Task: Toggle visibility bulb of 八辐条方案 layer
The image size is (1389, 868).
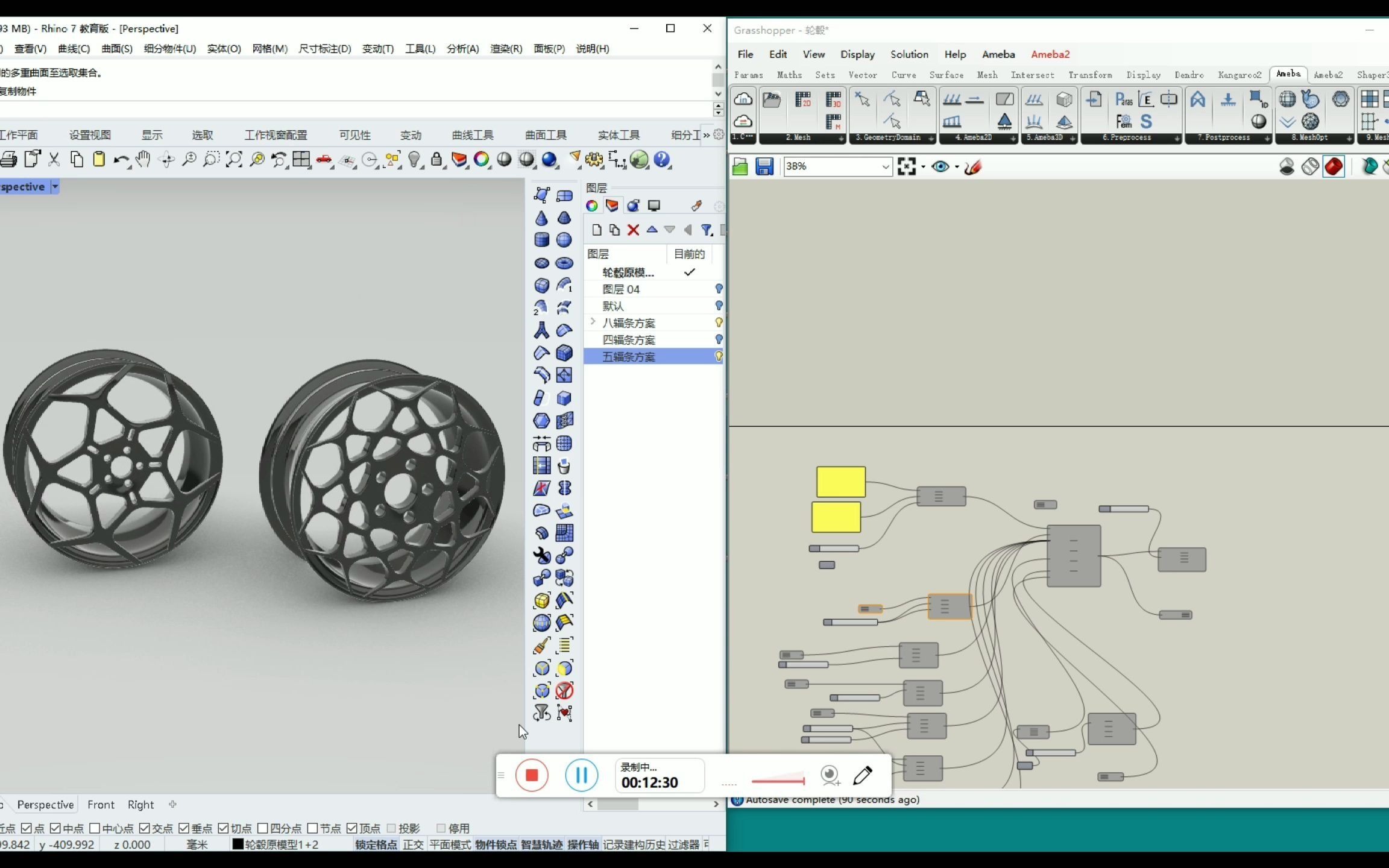Action: coord(719,322)
